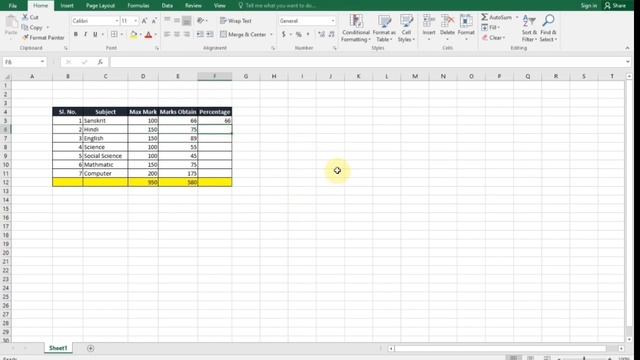The image size is (640, 360).
Task: Open the font size dropdown
Action: coord(136,21)
